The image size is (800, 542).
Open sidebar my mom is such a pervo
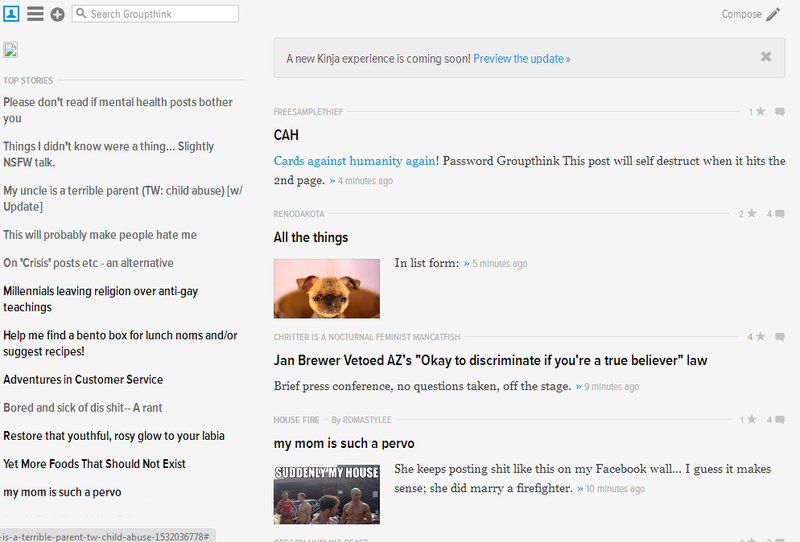pyautogui.click(x=62, y=492)
